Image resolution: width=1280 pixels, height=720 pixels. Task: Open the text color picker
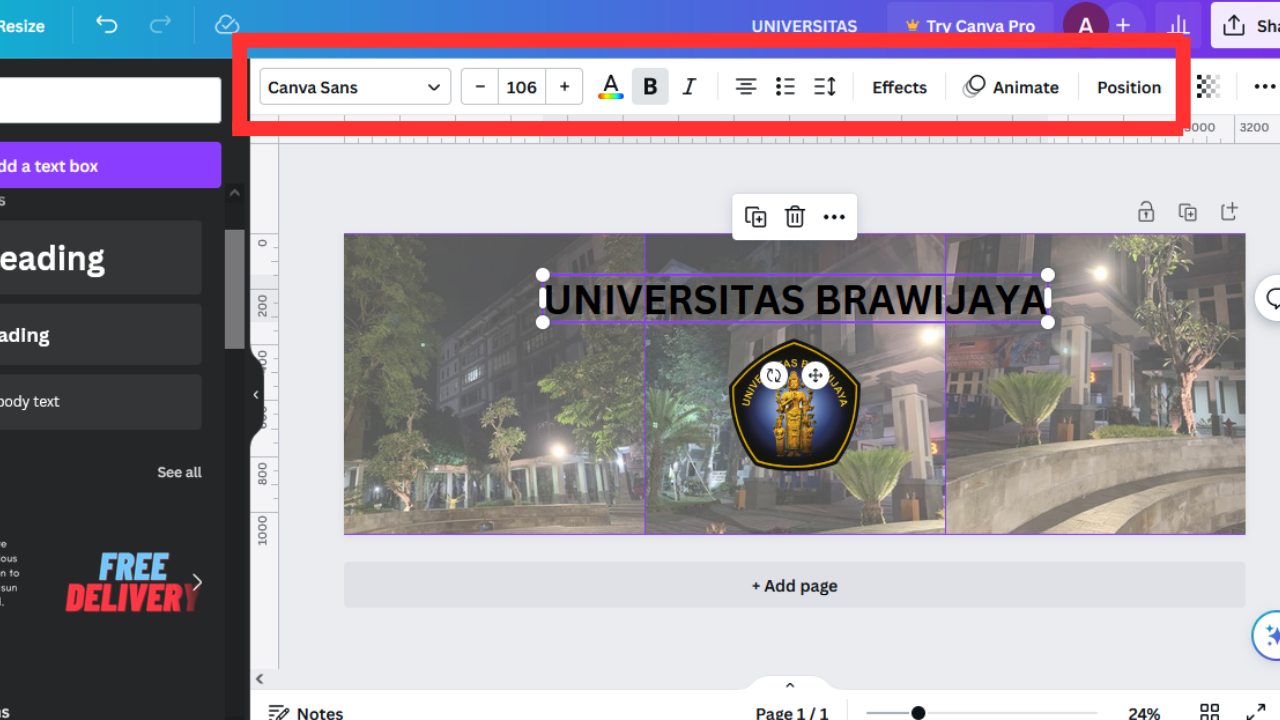[610, 87]
